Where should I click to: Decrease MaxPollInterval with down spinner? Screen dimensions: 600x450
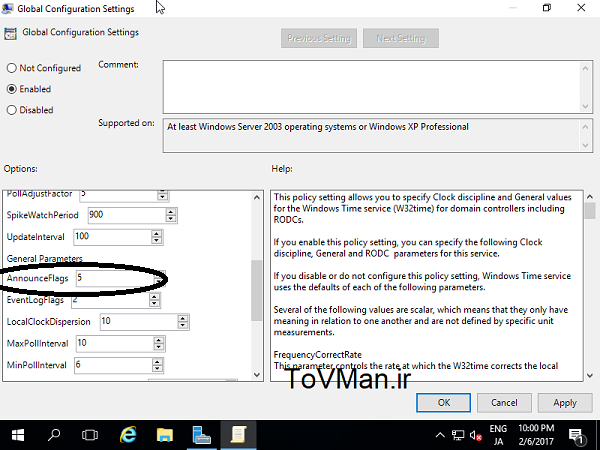click(158, 347)
